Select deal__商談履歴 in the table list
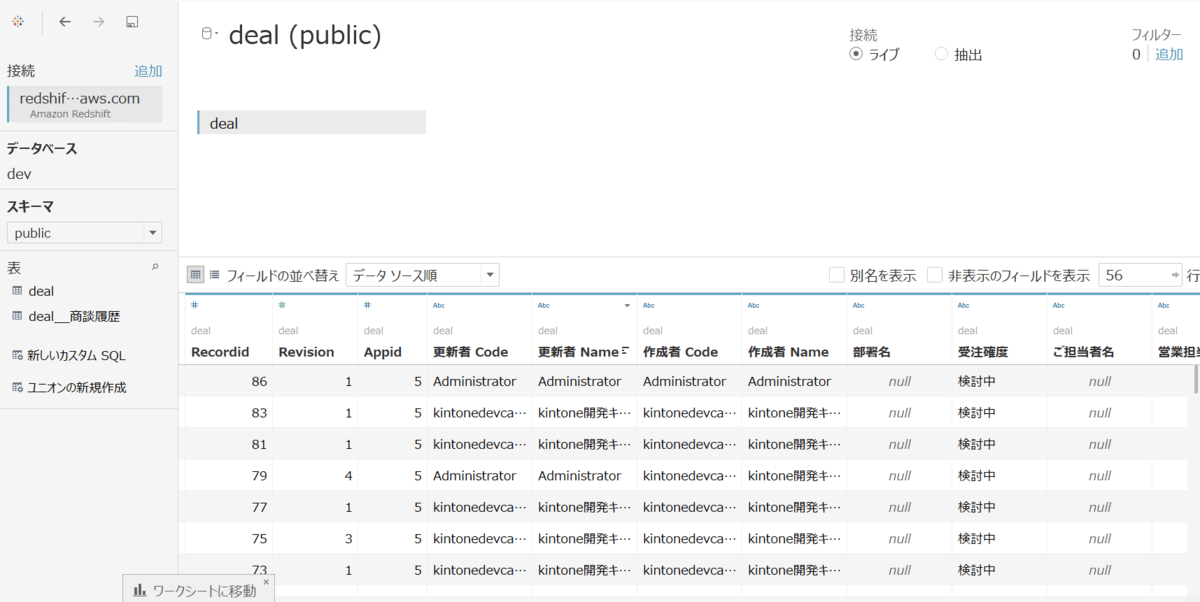 (74, 316)
